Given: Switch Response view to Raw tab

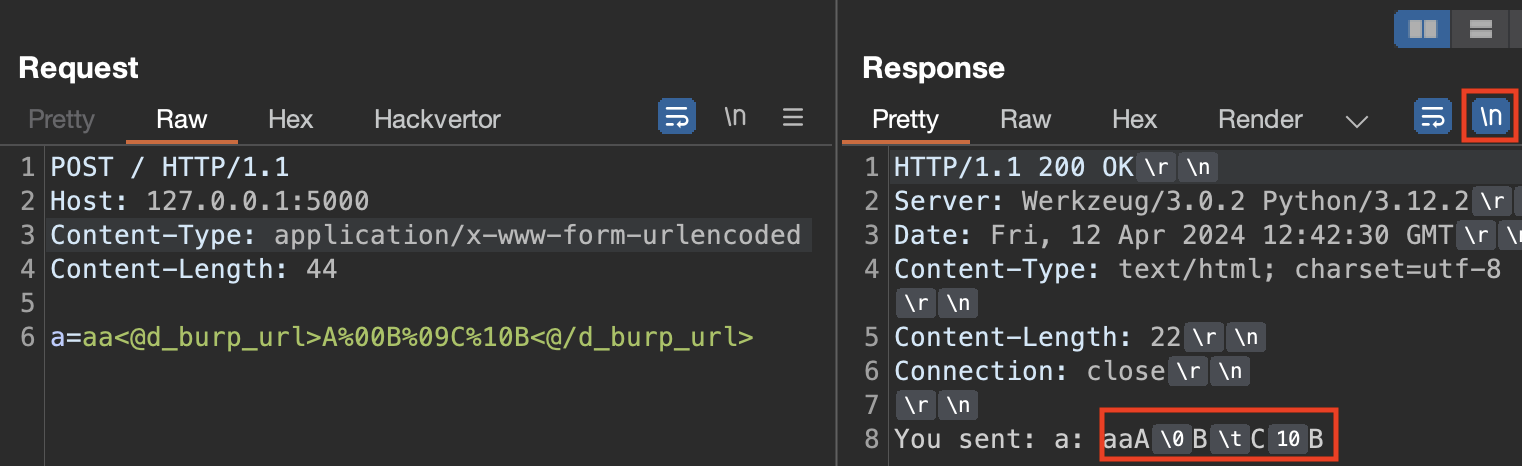Looking at the screenshot, I should click(1026, 120).
